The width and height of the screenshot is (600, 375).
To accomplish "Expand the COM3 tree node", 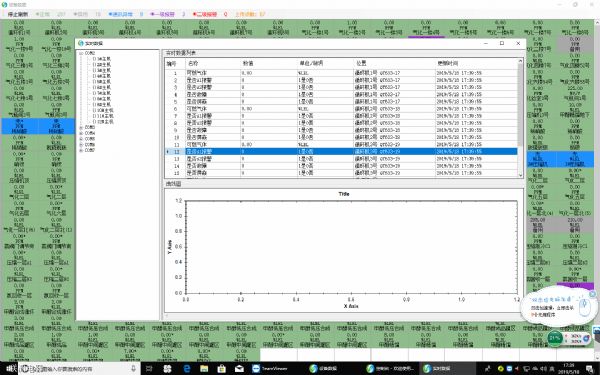I will [x=81, y=127].
